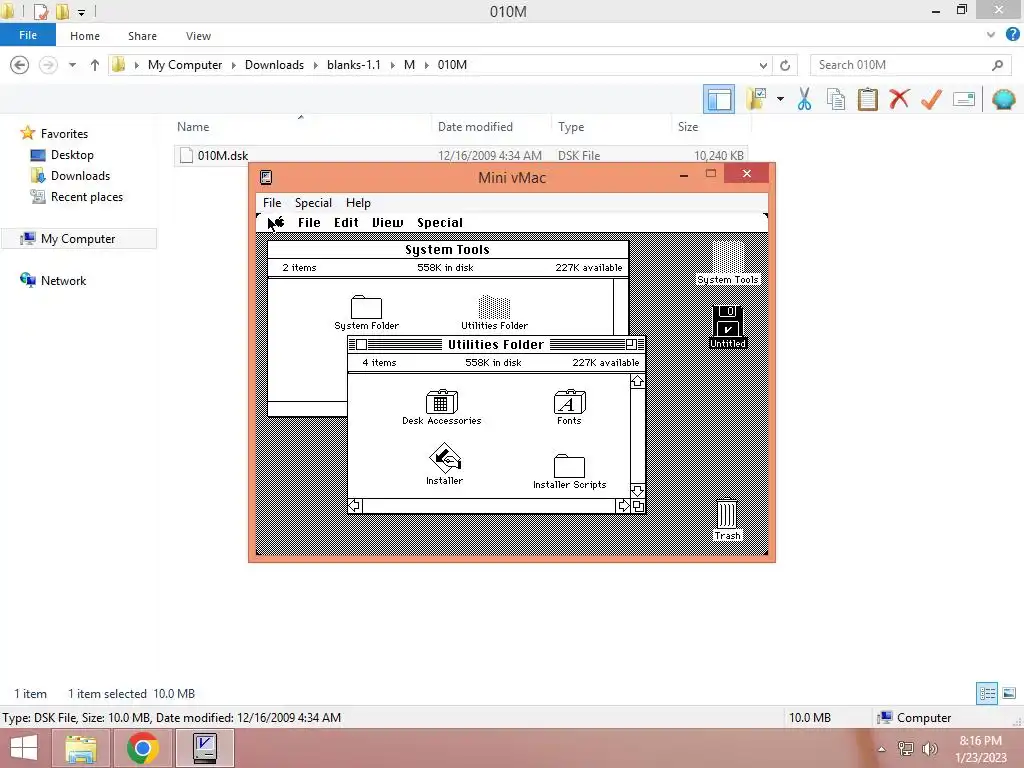1024x768 pixels.
Task: Click the globe icon in Explorer toolbar
Action: (x=1004, y=99)
